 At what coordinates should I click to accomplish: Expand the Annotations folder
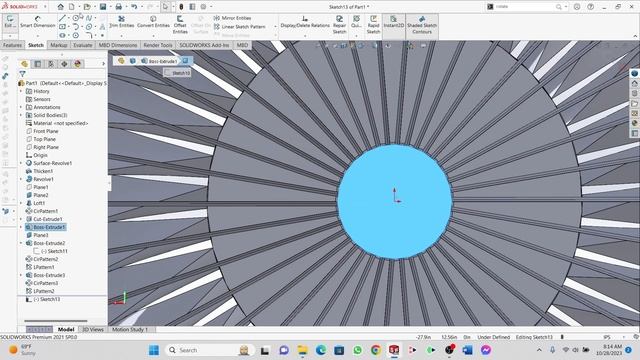(21, 107)
